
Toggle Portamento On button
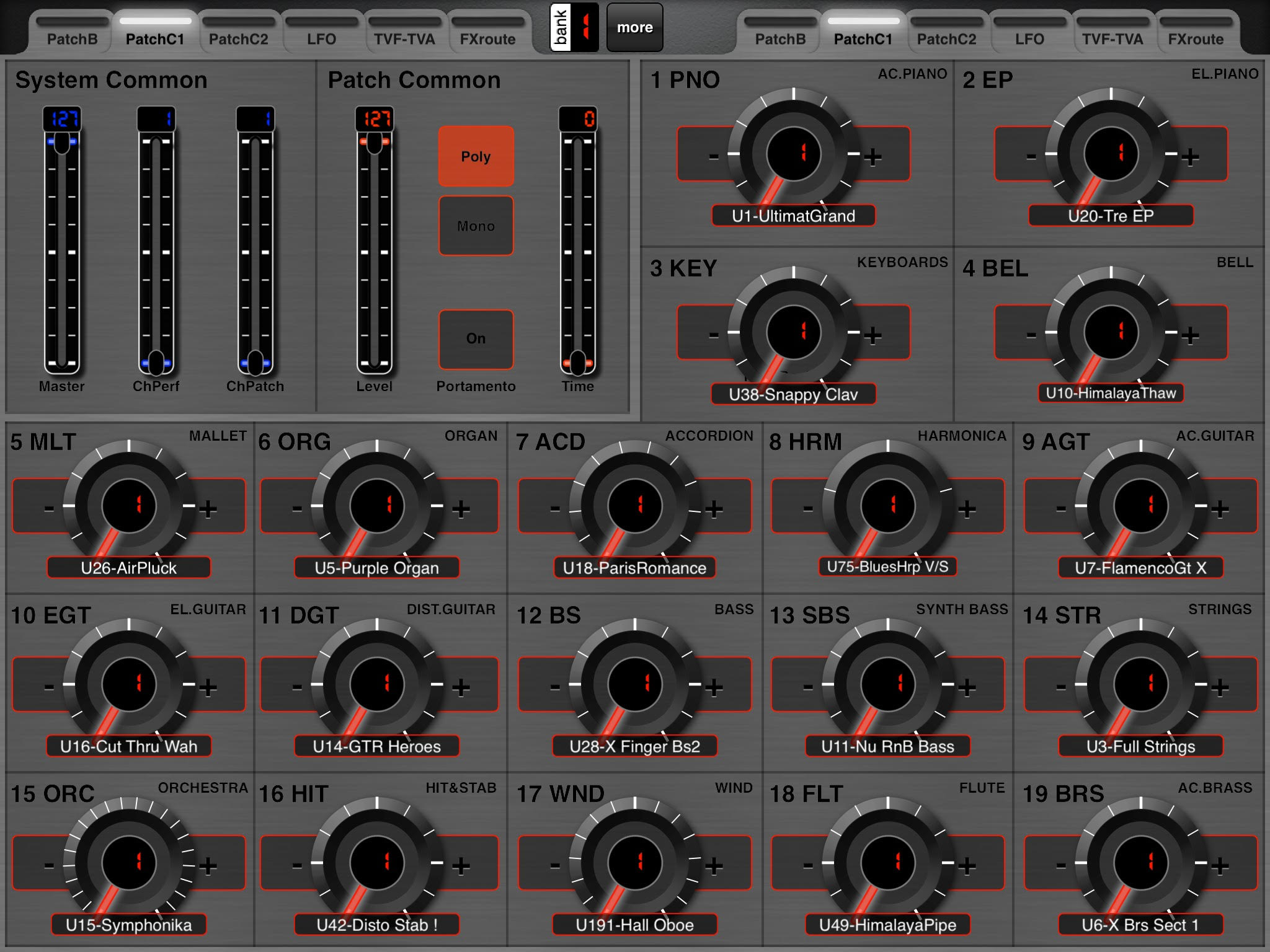(476, 338)
